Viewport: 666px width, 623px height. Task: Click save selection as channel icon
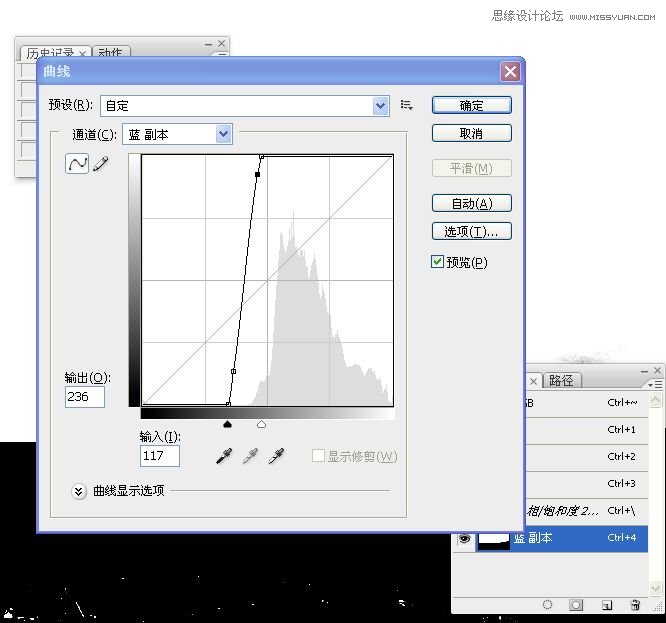click(x=576, y=605)
